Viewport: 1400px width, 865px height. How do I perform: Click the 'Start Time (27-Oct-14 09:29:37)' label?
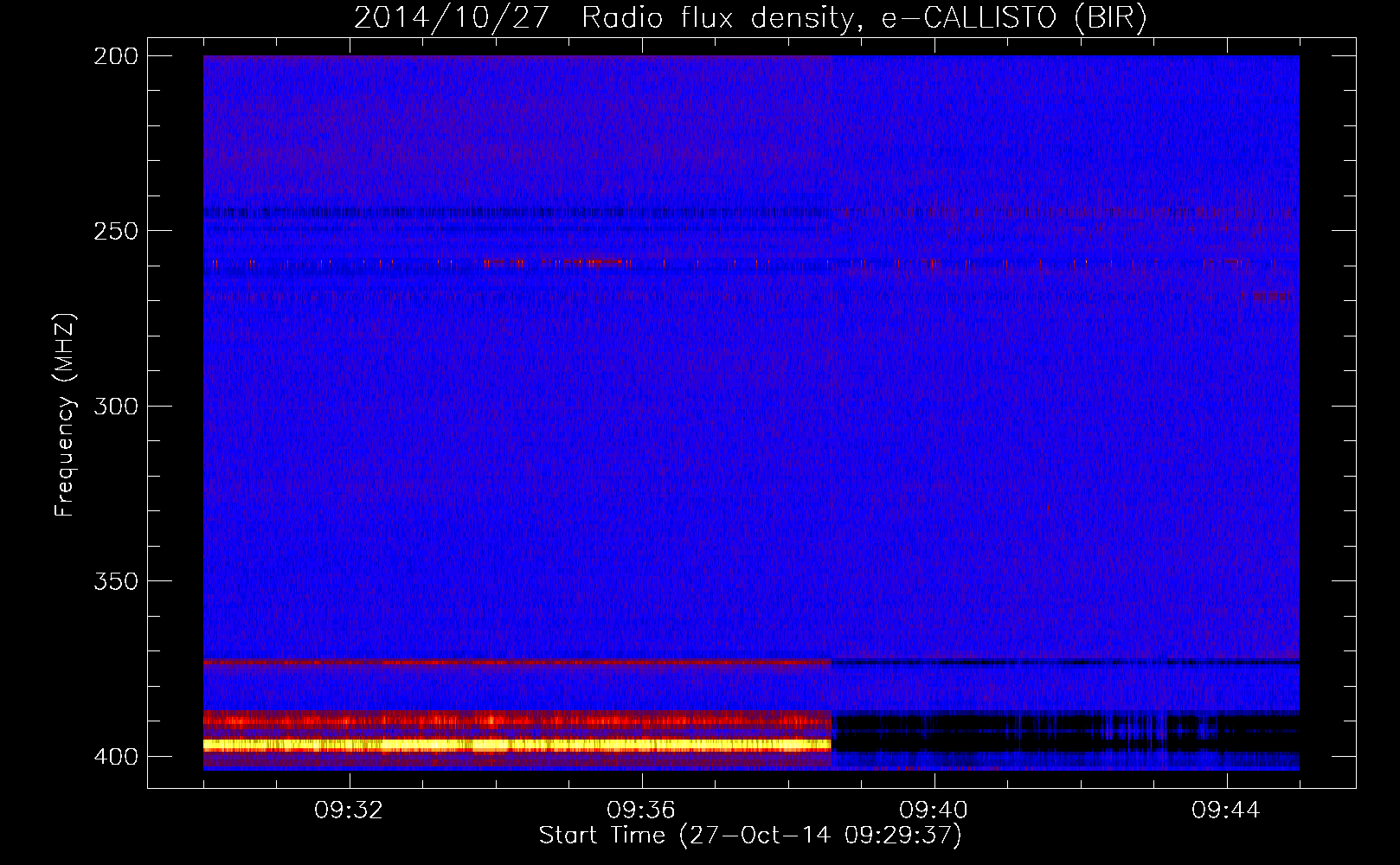click(750, 836)
